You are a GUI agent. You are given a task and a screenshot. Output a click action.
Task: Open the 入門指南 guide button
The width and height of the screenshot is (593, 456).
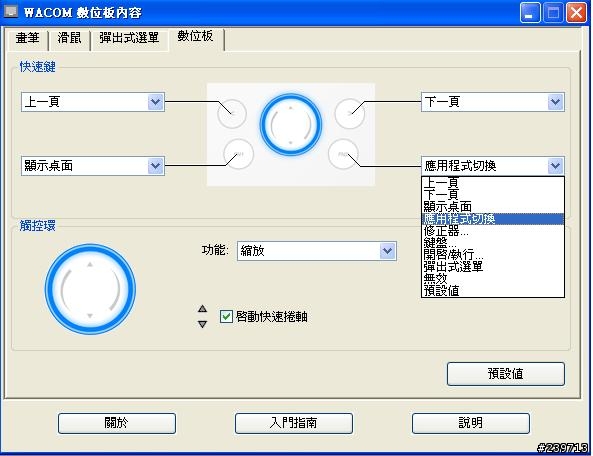293,423
